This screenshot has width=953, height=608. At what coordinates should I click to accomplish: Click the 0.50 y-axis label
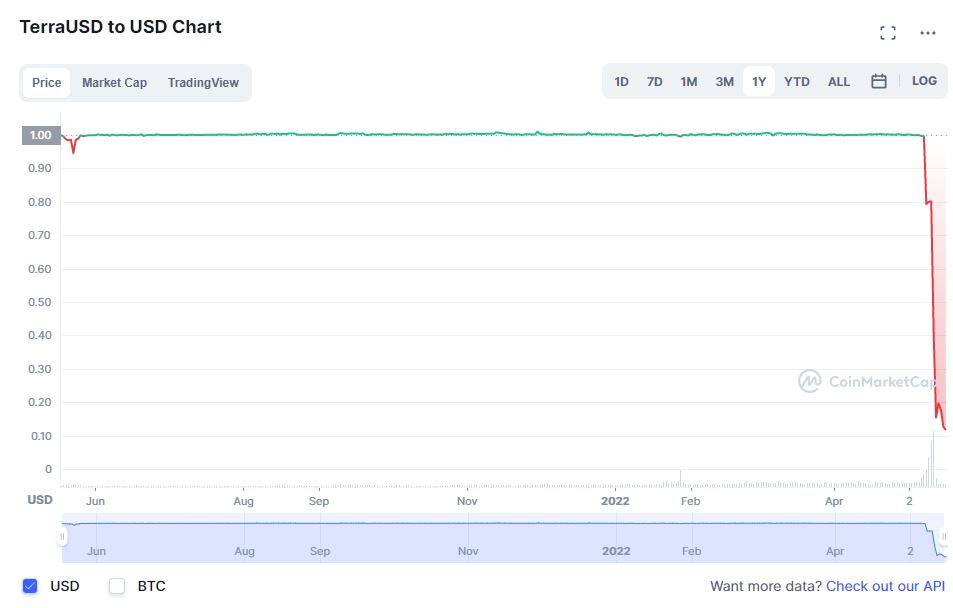[x=40, y=302]
